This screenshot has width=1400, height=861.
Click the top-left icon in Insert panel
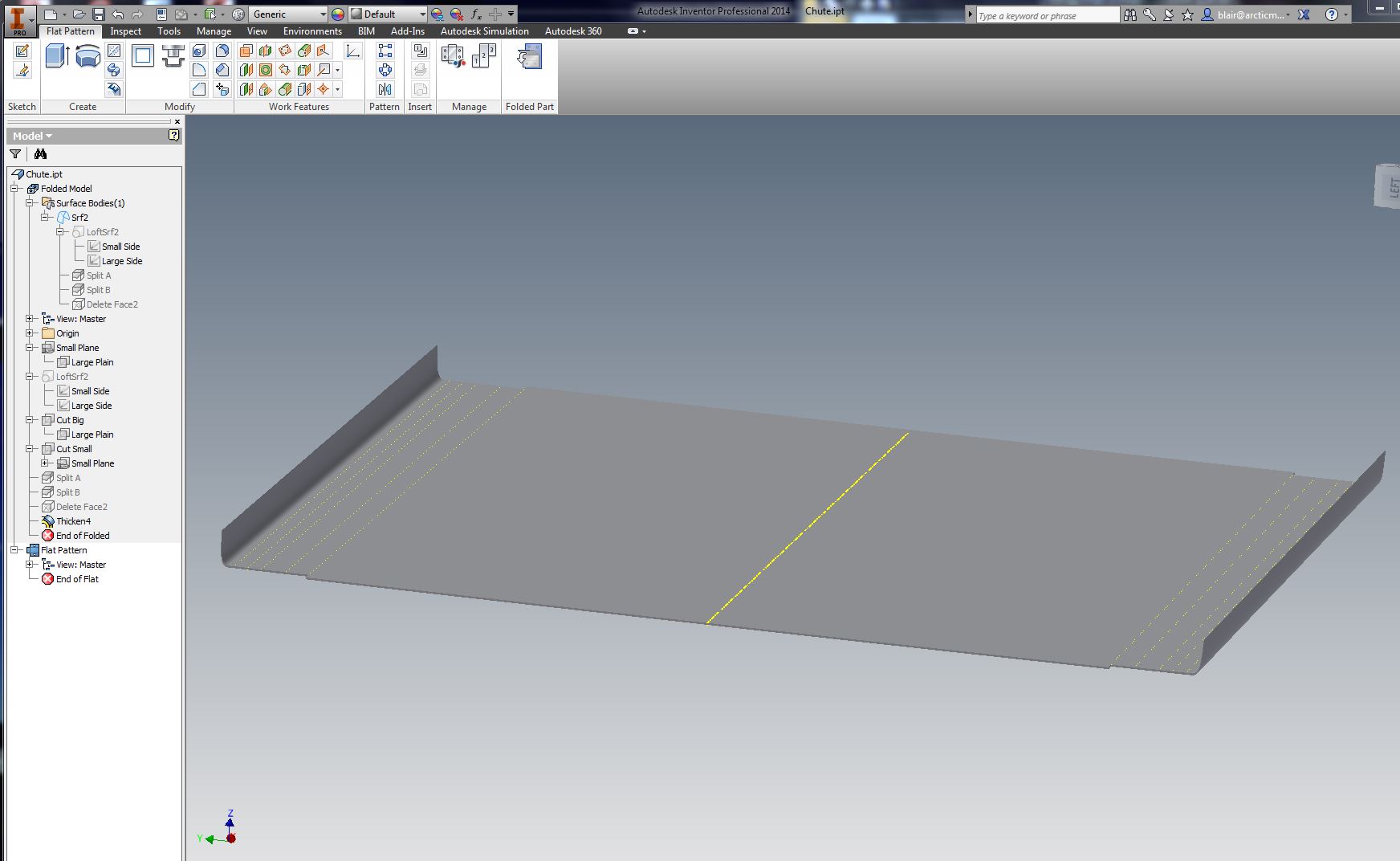pos(421,51)
